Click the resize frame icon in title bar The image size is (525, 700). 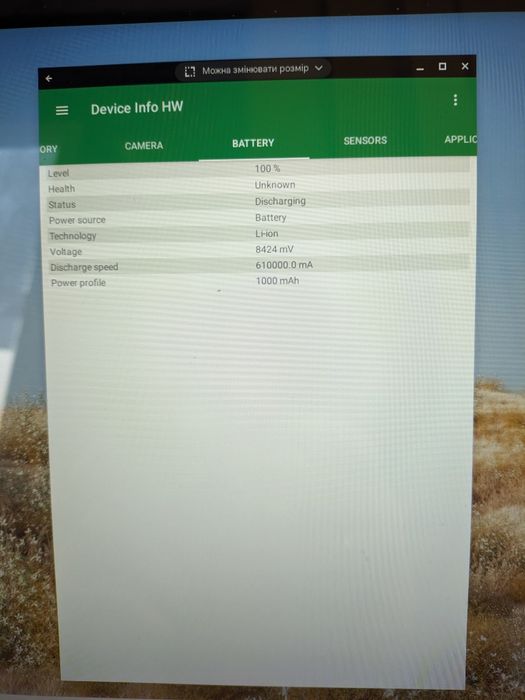(x=190, y=72)
